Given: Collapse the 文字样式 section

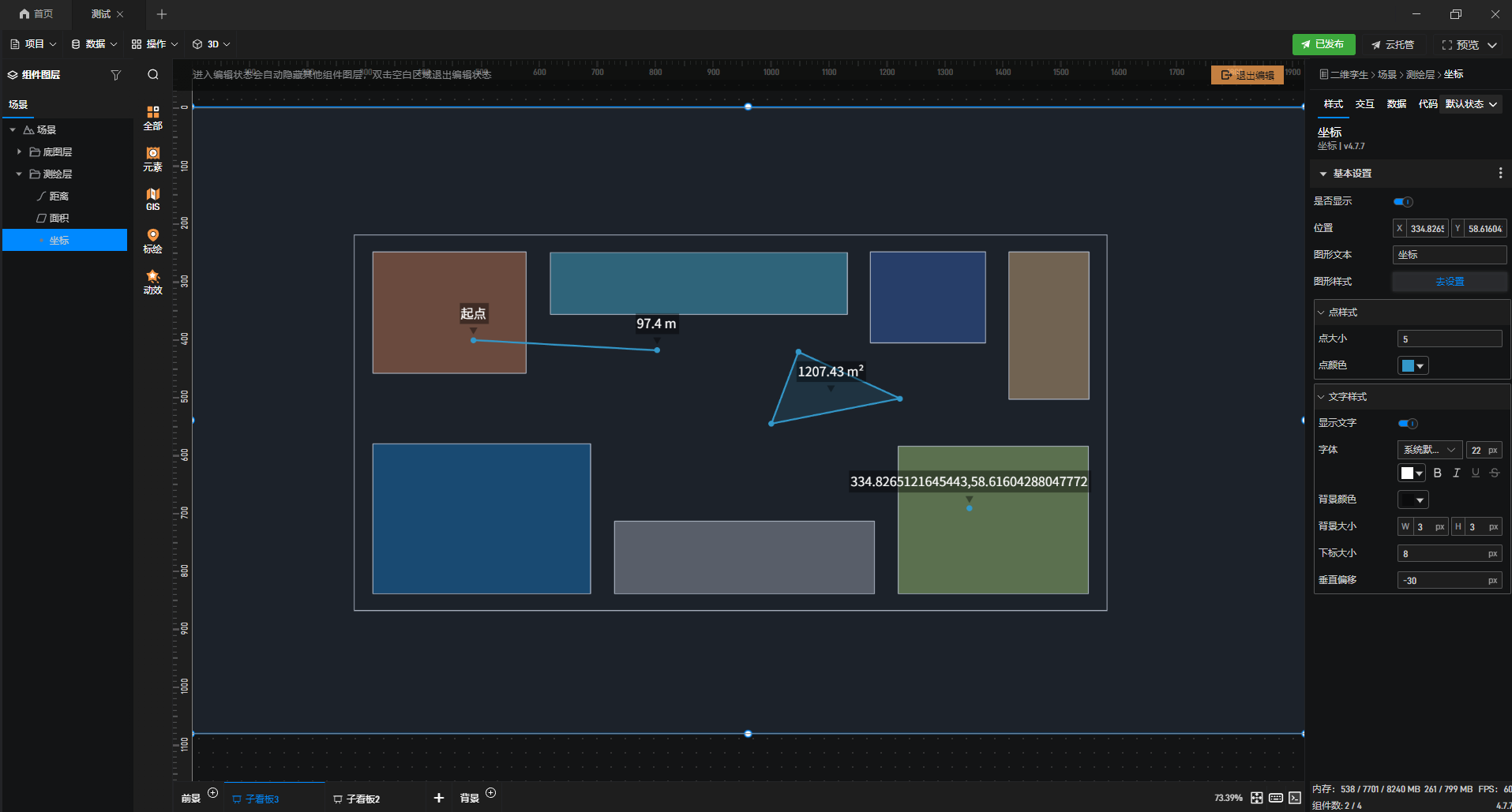Looking at the screenshot, I should pyautogui.click(x=1321, y=397).
